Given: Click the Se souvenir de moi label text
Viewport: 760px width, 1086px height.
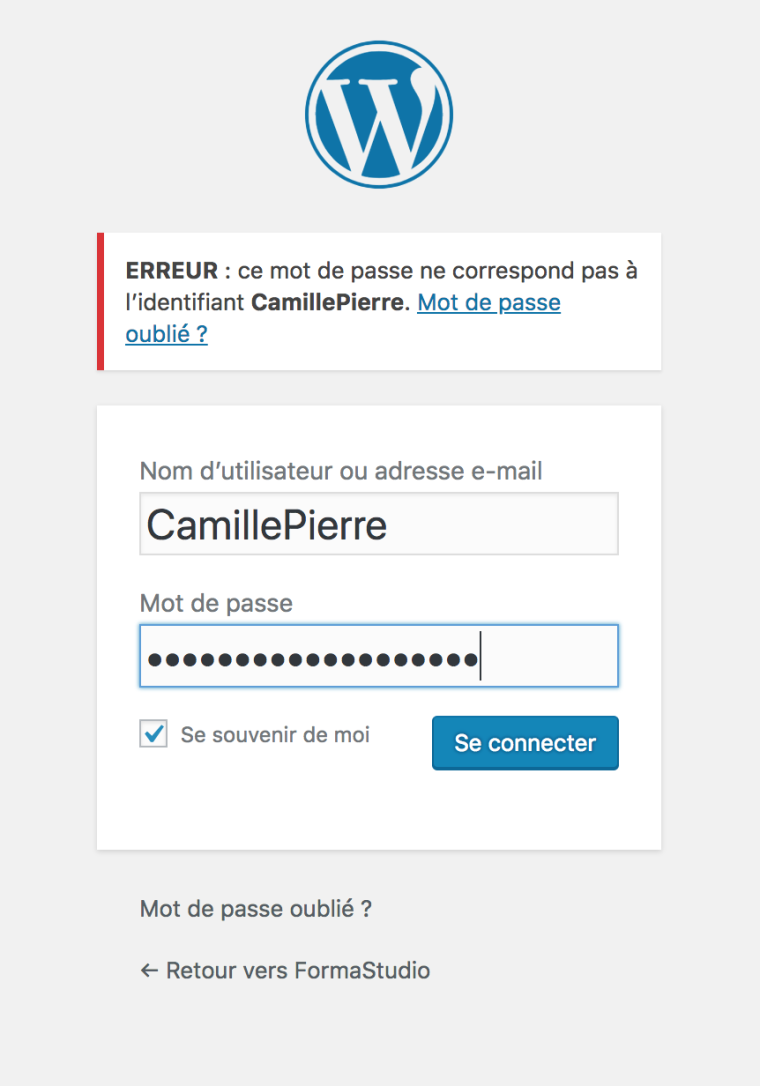Looking at the screenshot, I should 275,735.
